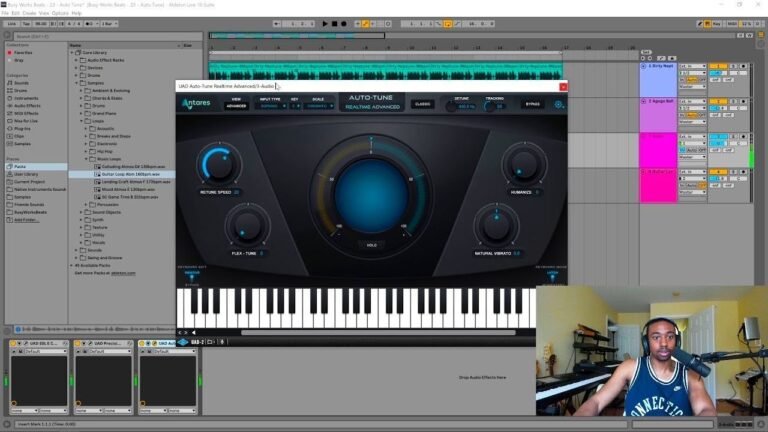Expand the Swing and Groove folder

[x=76, y=258]
